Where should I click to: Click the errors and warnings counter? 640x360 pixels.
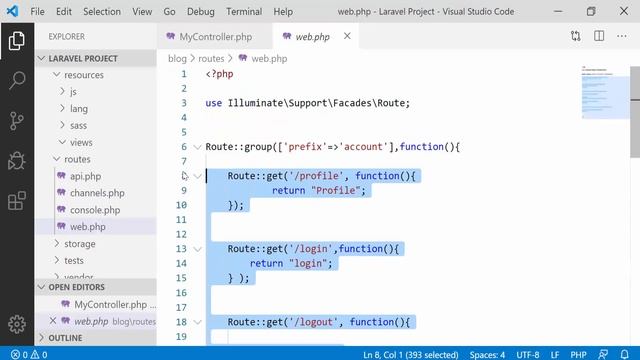(29, 354)
